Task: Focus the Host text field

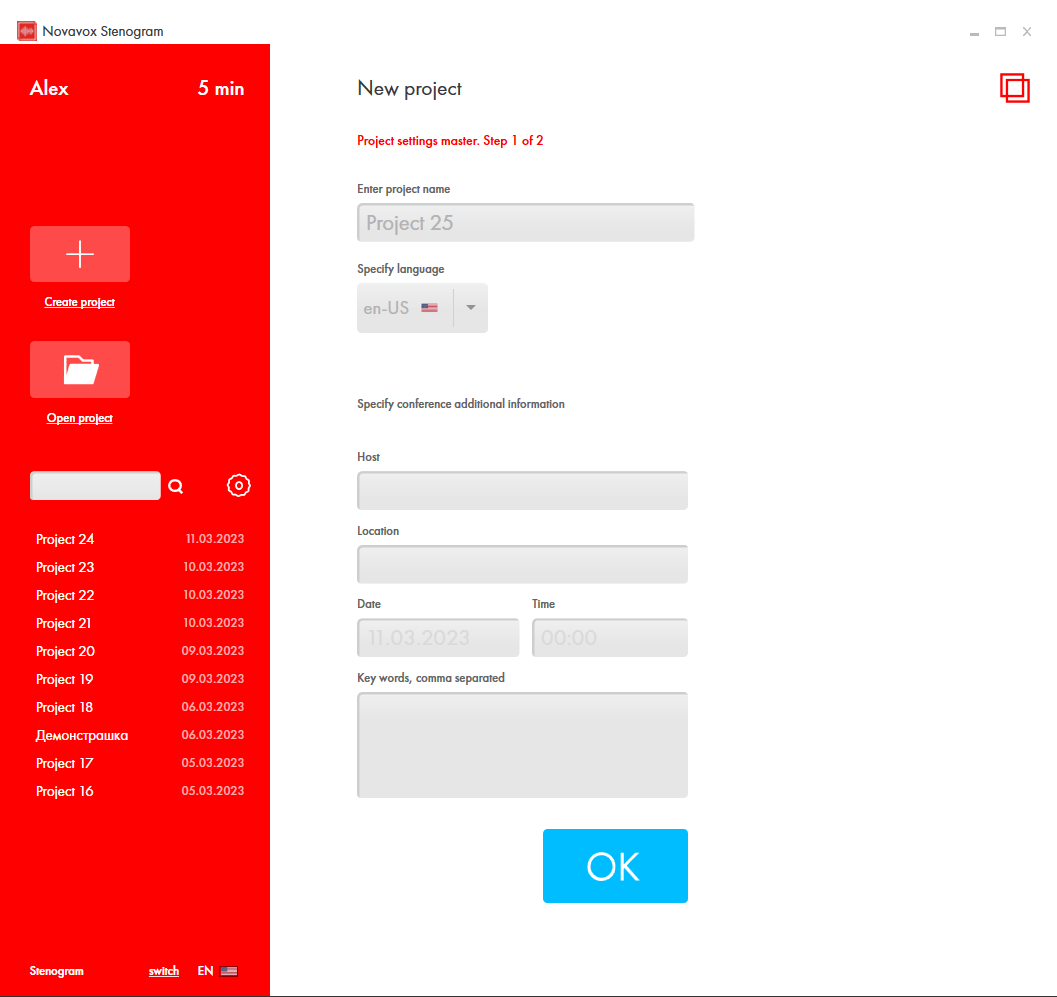Action: pos(522,491)
